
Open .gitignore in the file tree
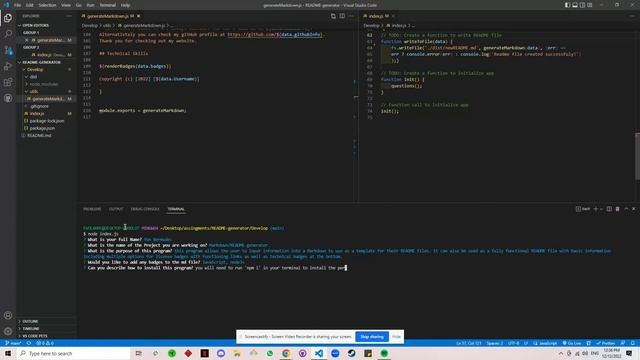tap(39, 106)
